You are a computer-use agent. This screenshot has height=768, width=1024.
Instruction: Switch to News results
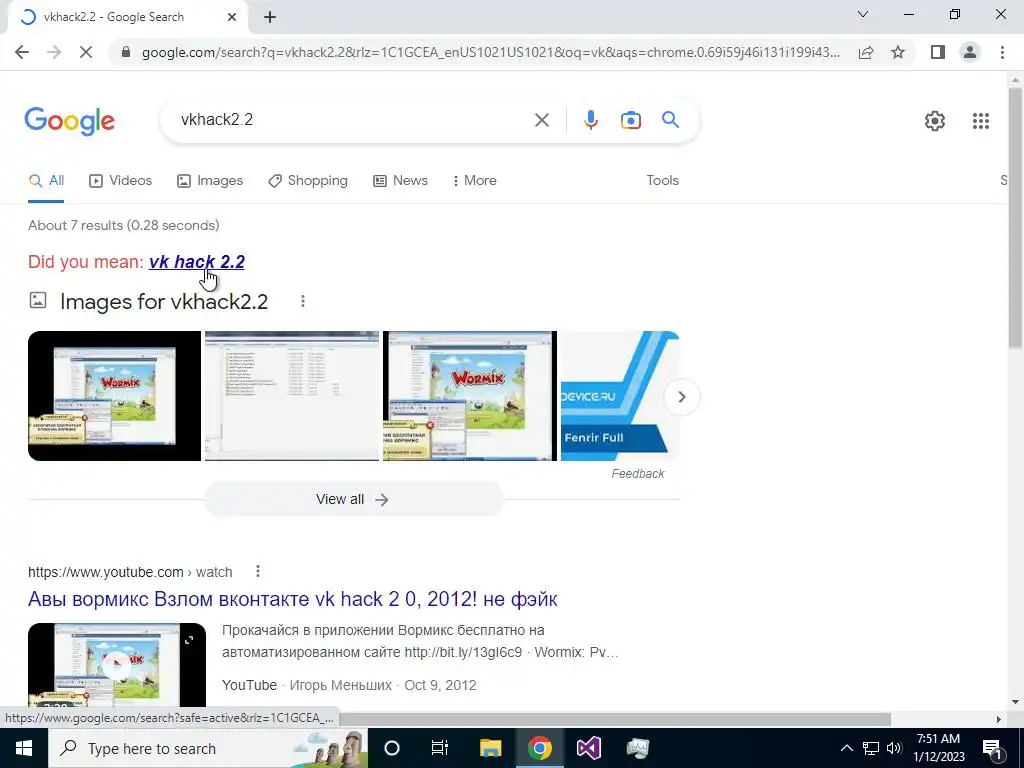coord(400,181)
